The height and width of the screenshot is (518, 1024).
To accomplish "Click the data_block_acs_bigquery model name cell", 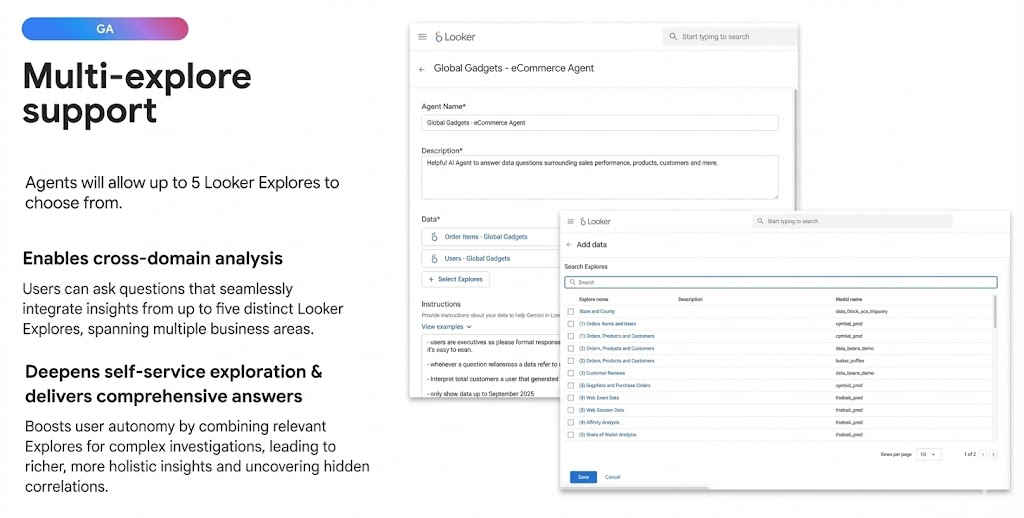I will click(x=861, y=312).
